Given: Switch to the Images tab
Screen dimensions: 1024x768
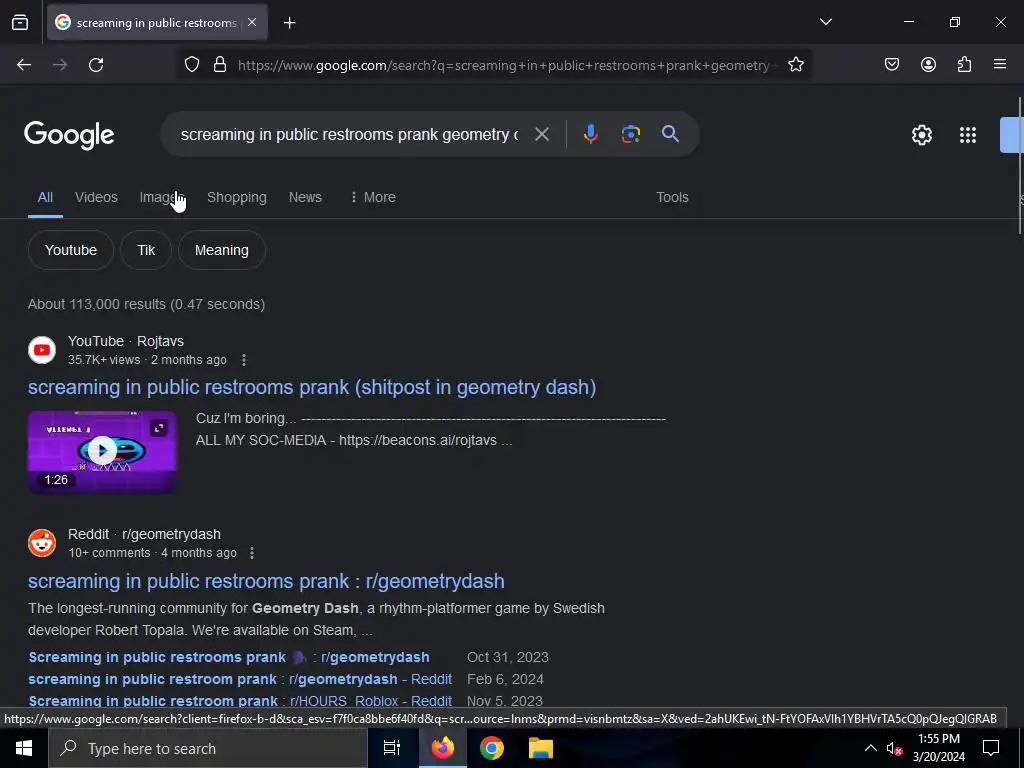Looking at the screenshot, I should click(161, 197).
